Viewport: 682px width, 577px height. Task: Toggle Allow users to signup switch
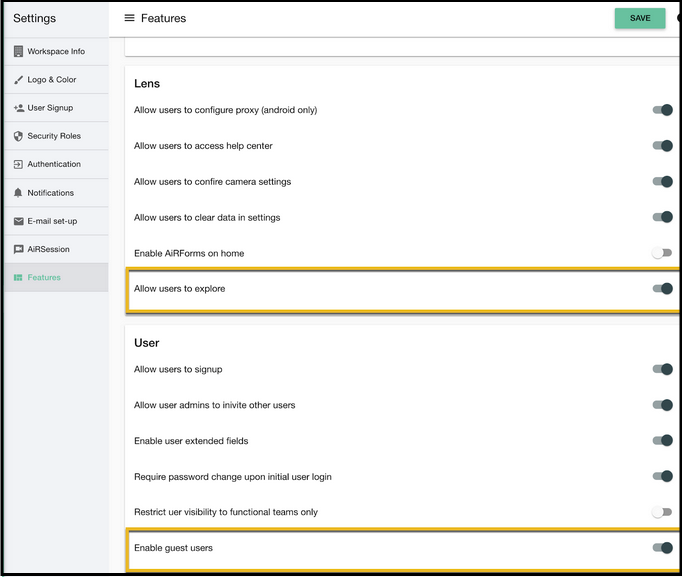(662, 369)
